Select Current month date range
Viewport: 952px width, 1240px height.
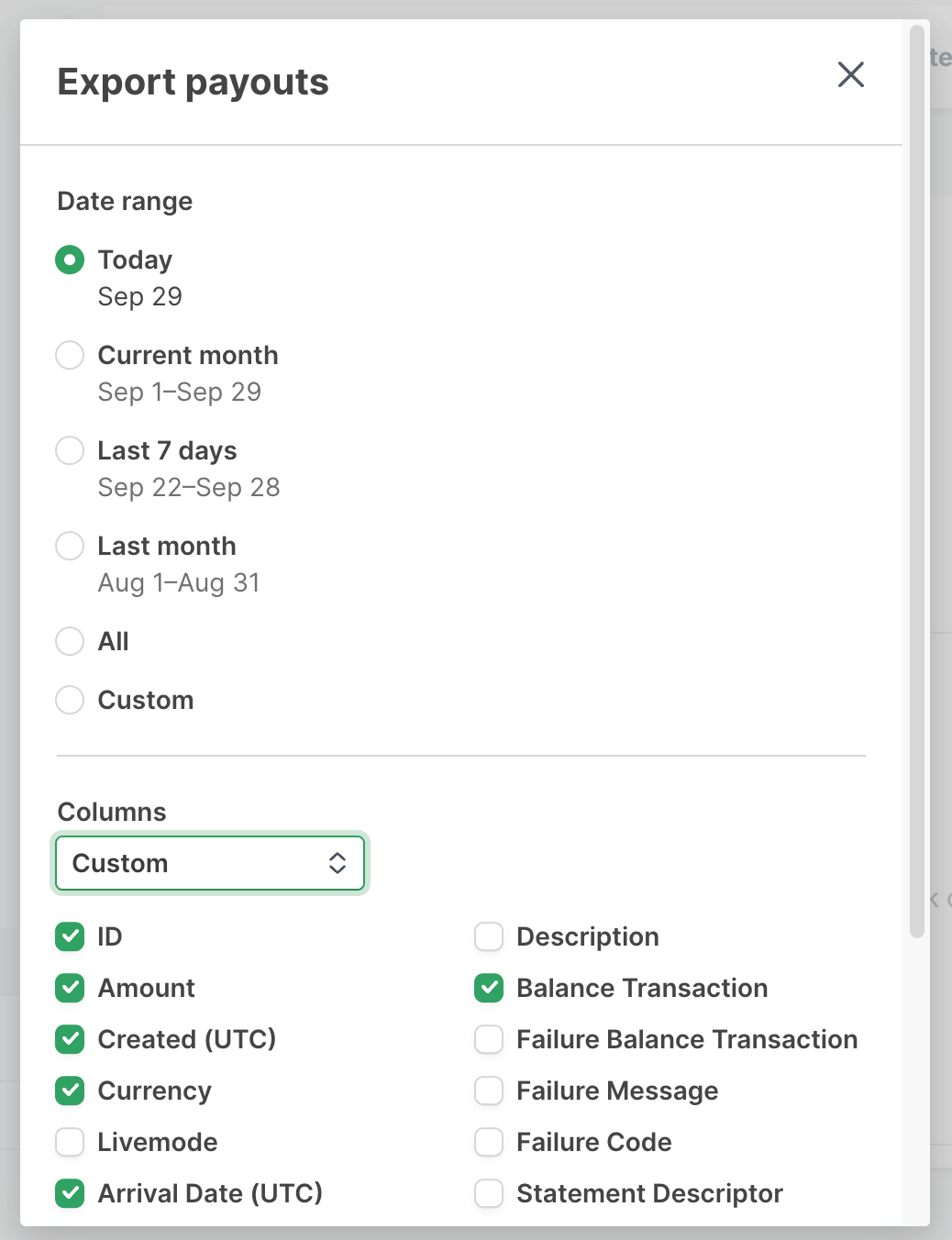click(x=70, y=355)
